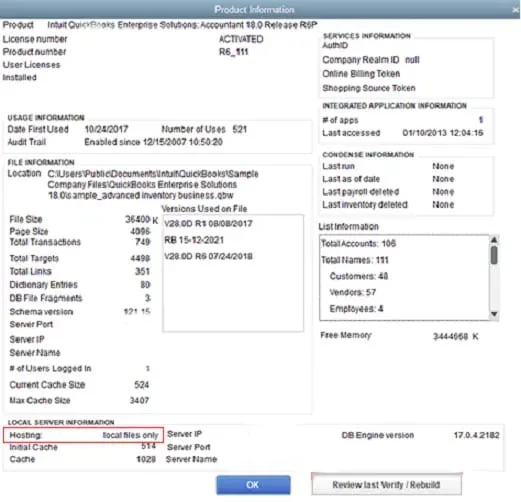Click the Dictionary Entries 80 value
The image size is (521, 502).
[x=145, y=285]
